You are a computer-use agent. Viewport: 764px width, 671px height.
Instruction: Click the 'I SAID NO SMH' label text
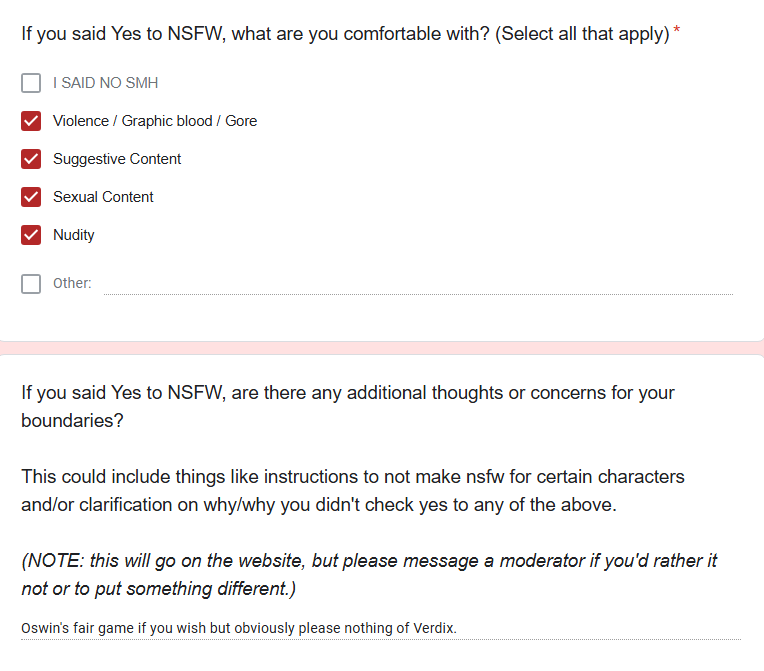[x=105, y=83]
